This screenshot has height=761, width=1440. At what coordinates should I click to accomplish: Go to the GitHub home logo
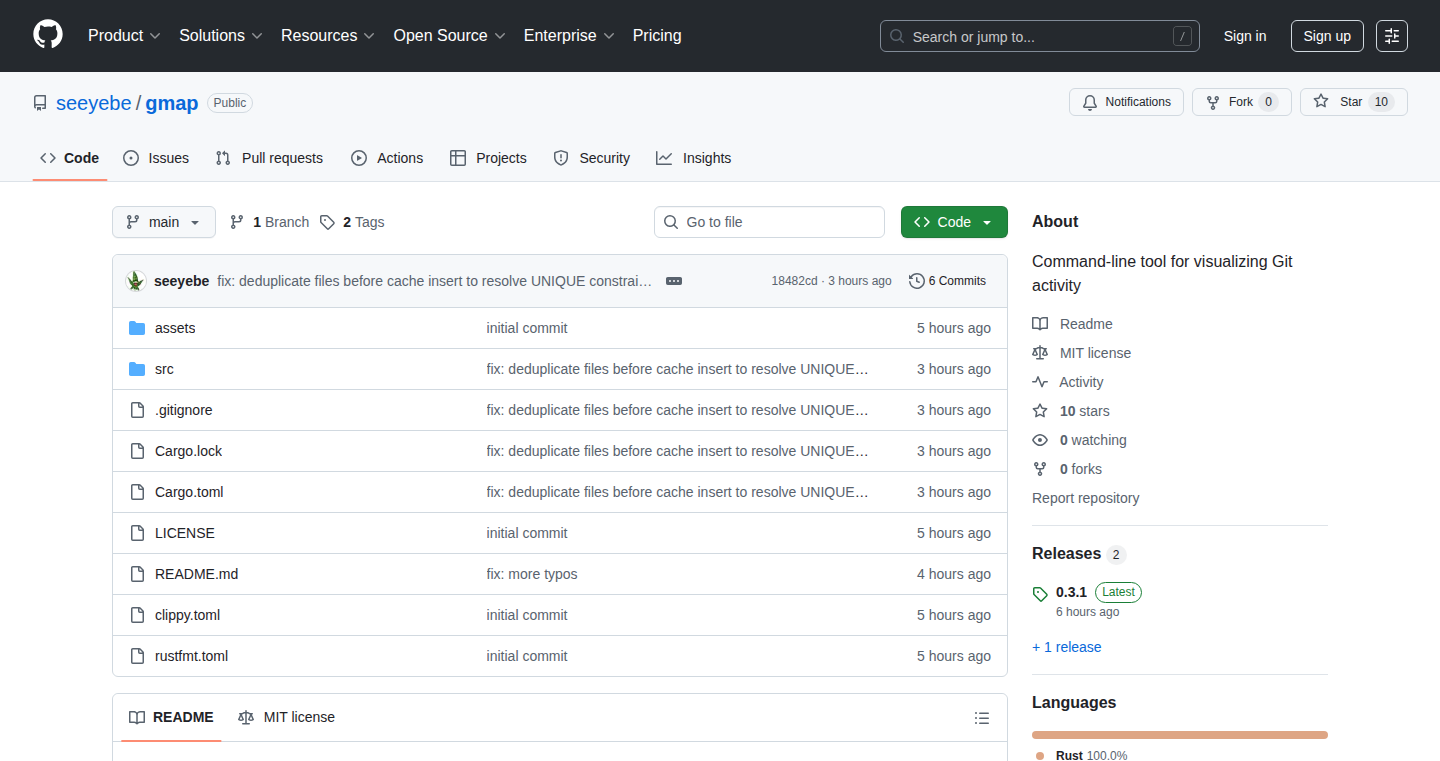tap(48, 35)
